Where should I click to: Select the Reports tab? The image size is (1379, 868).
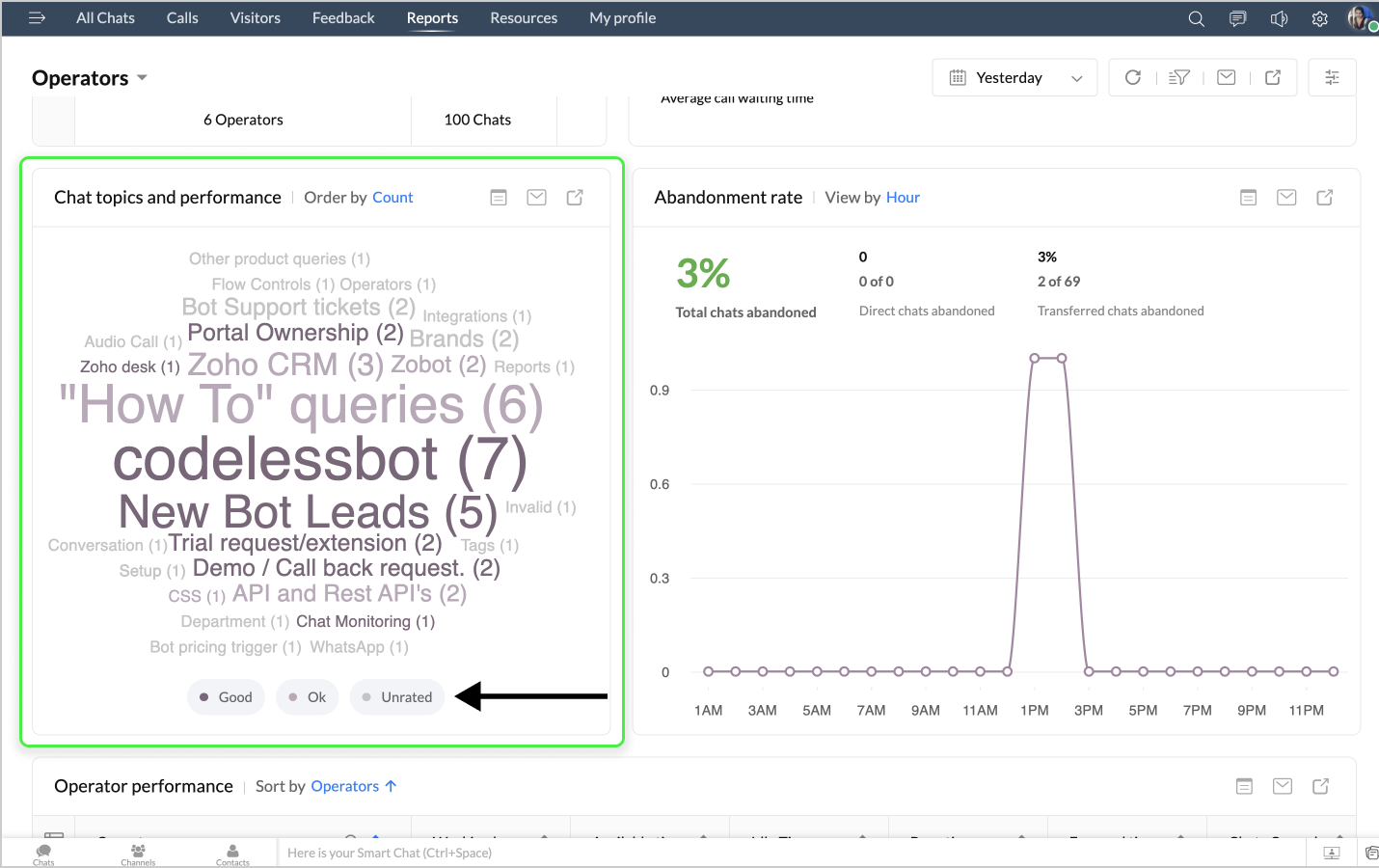click(x=432, y=18)
